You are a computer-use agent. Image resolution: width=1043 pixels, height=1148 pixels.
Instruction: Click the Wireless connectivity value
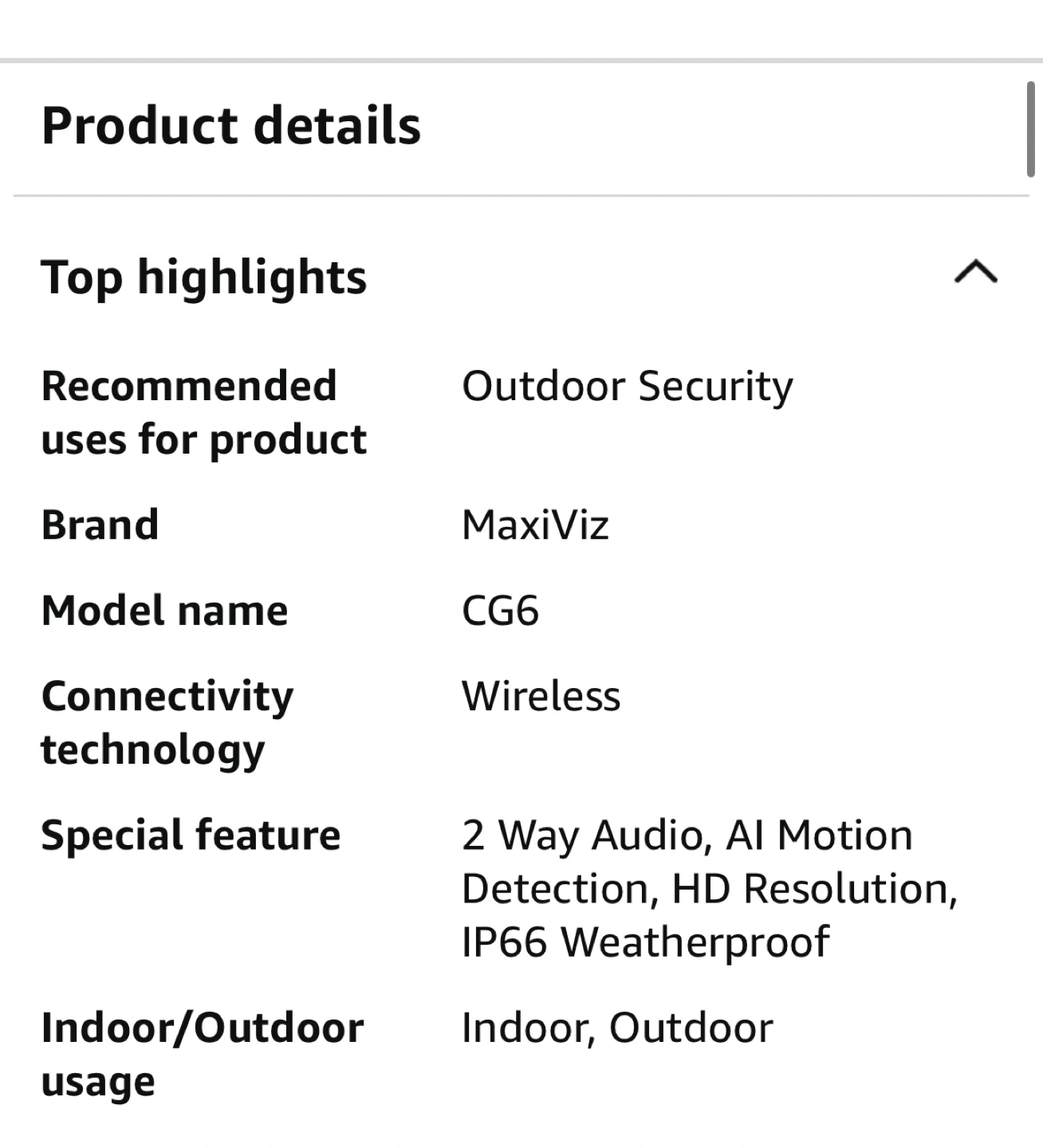coord(541,696)
